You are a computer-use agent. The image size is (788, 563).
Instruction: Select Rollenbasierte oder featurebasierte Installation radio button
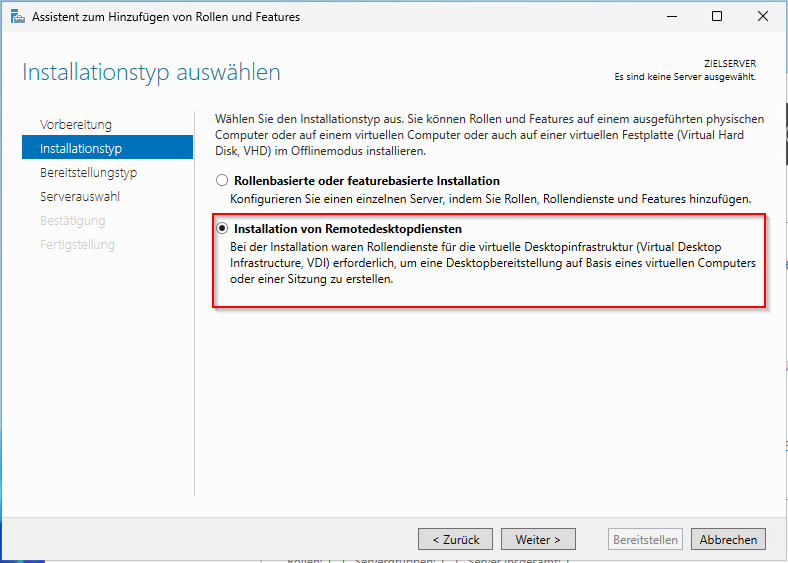coord(222,180)
